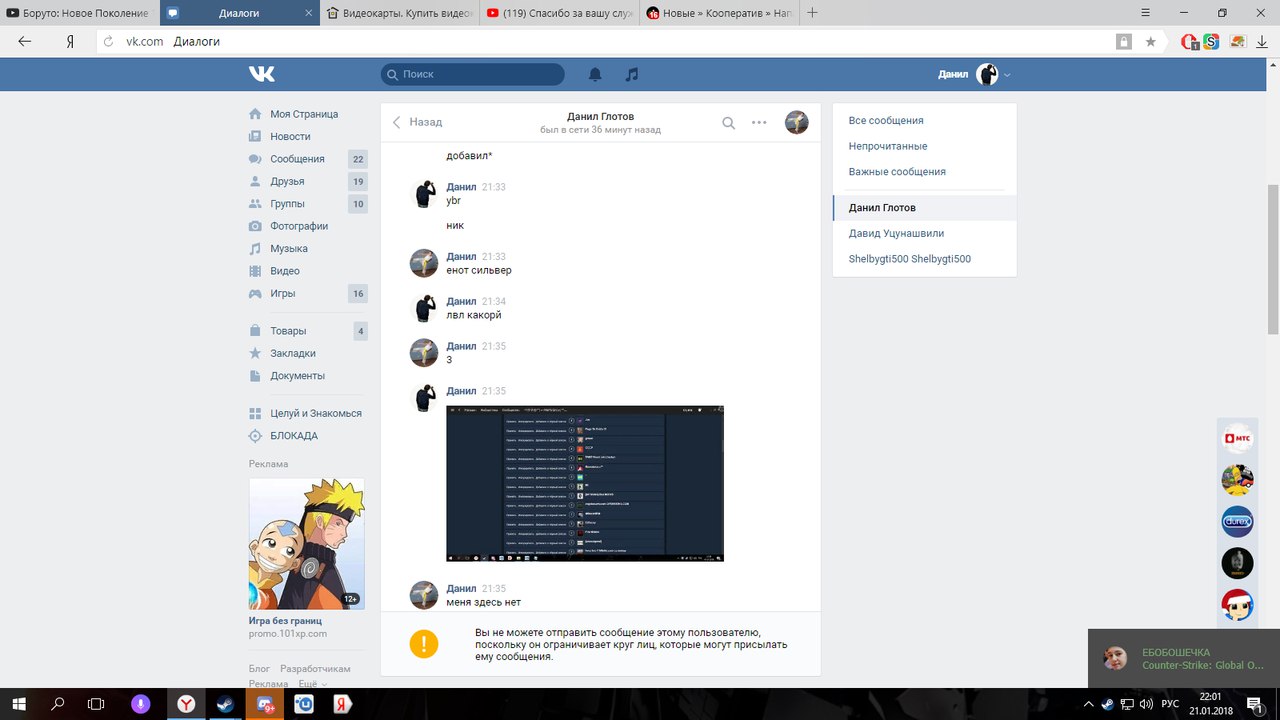Open the Игра без границ ad image
The height and width of the screenshot is (720, 1280).
pyautogui.click(x=306, y=544)
